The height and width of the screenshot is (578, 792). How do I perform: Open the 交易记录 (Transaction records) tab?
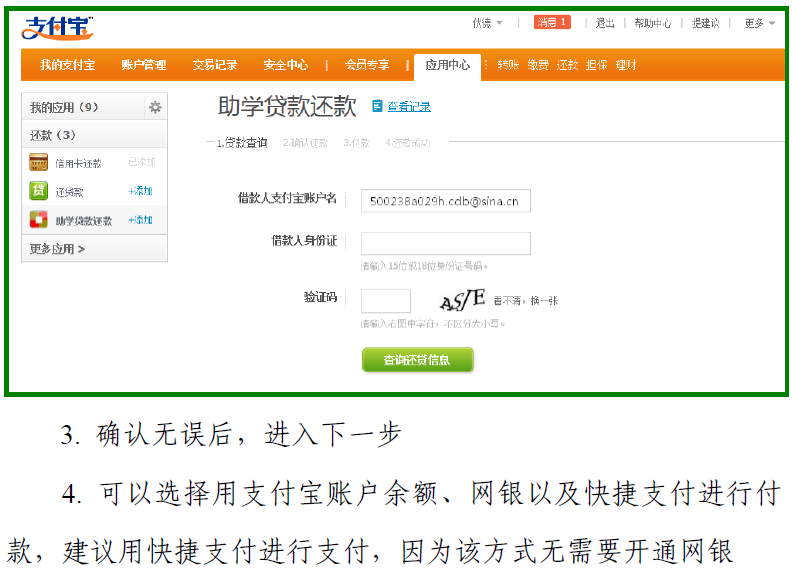coord(215,65)
